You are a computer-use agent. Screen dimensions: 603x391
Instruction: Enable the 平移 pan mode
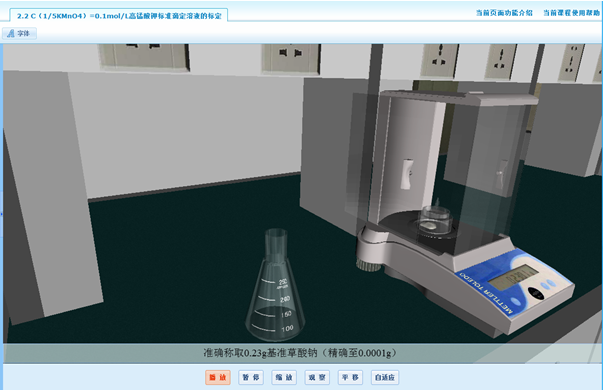coord(350,378)
